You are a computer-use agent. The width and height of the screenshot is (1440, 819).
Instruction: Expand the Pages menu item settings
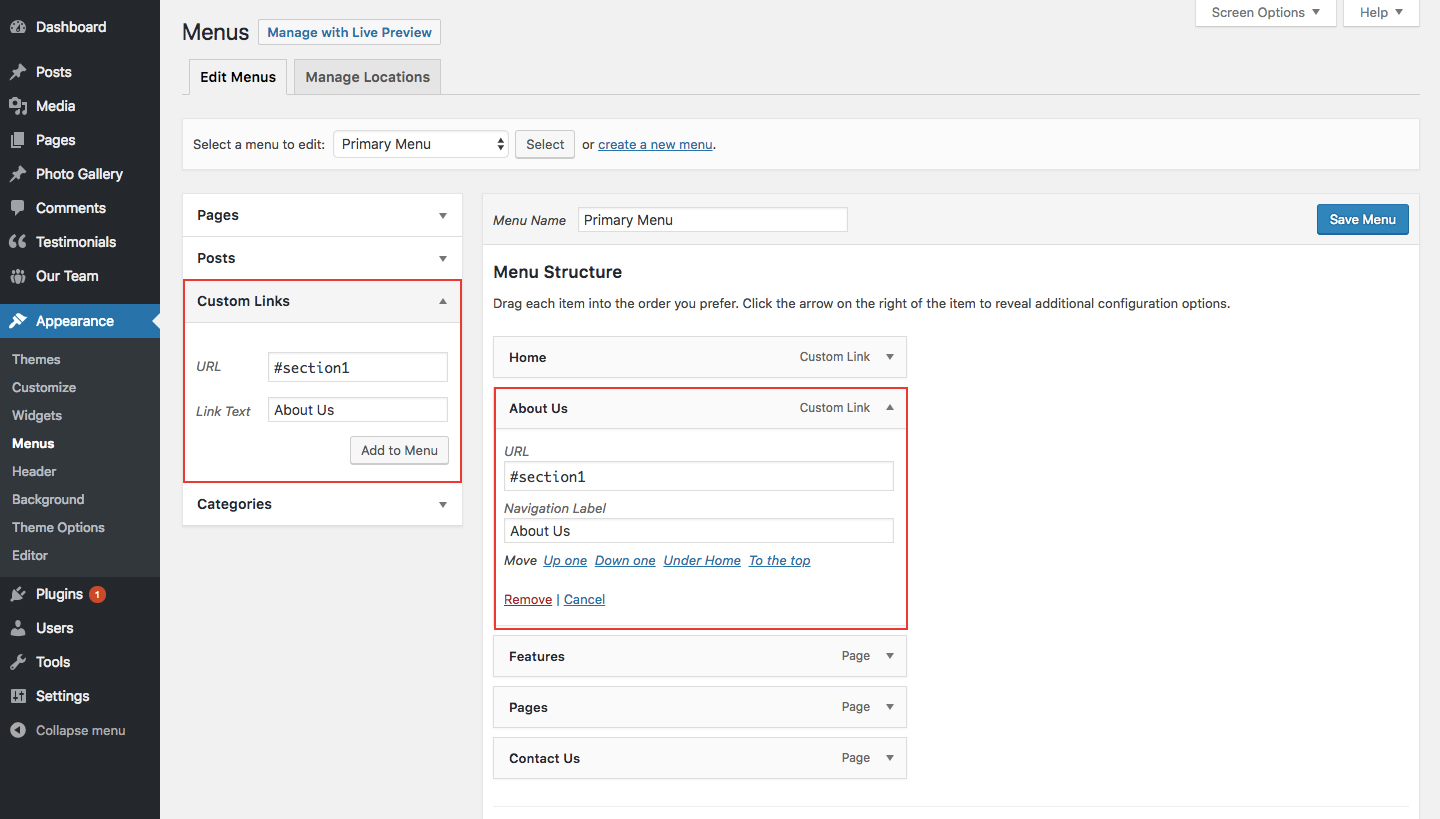click(890, 707)
